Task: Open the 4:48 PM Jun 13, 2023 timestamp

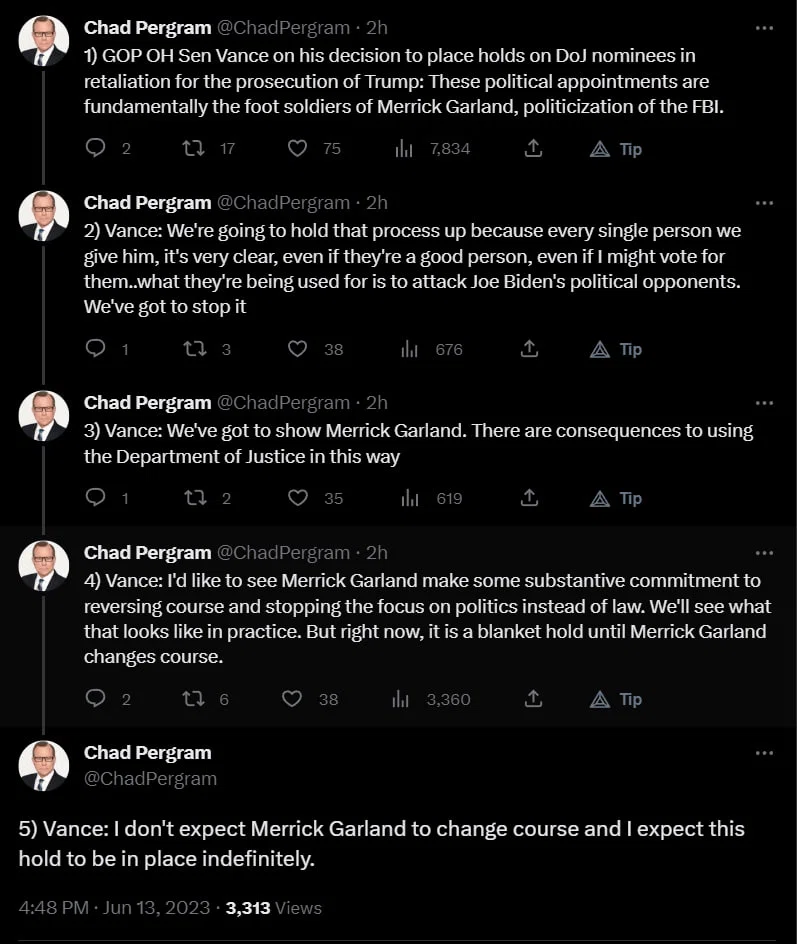Action: [x=114, y=907]
